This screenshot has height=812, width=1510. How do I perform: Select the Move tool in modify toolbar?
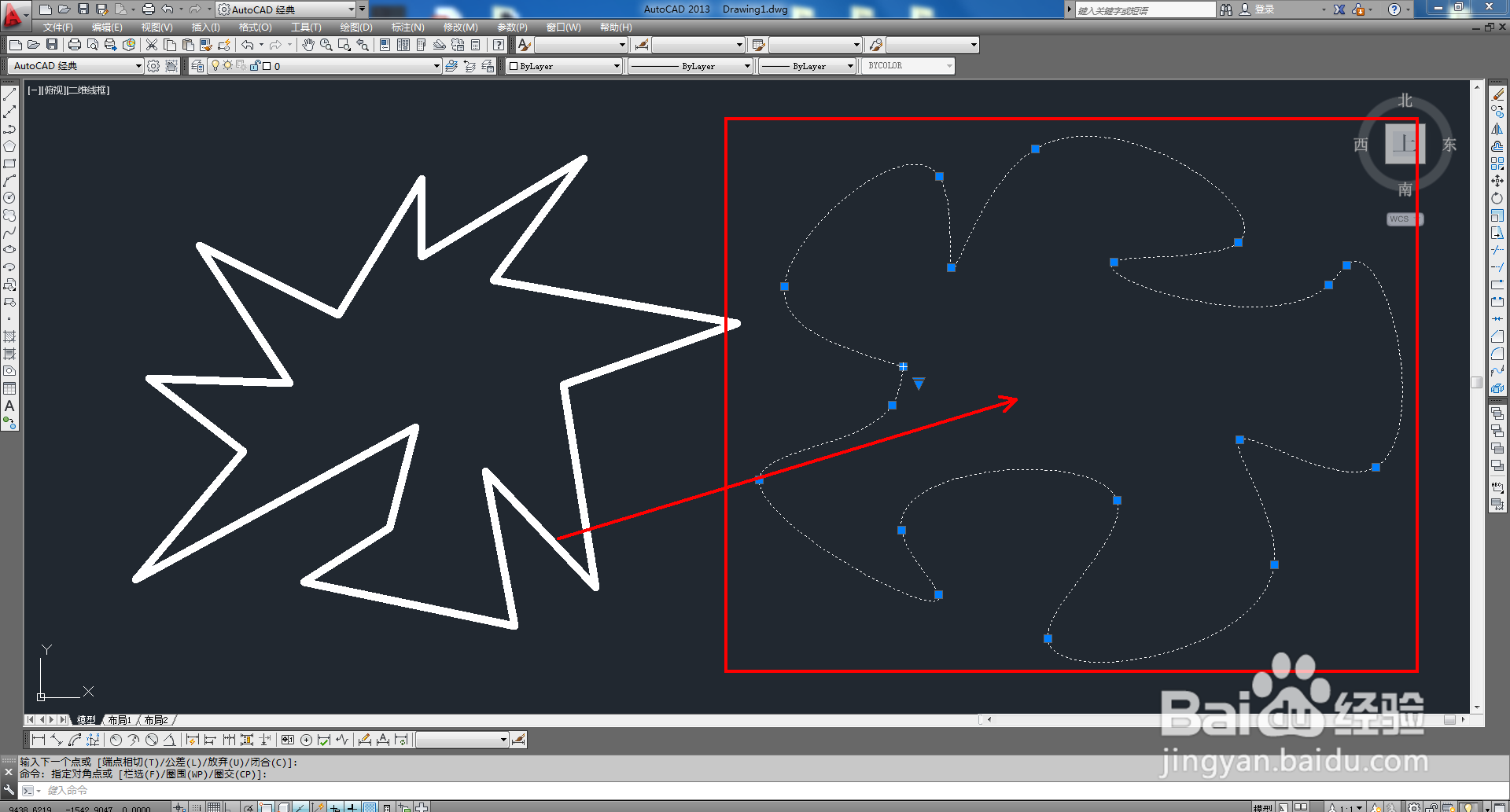[x=1497, y=181]
